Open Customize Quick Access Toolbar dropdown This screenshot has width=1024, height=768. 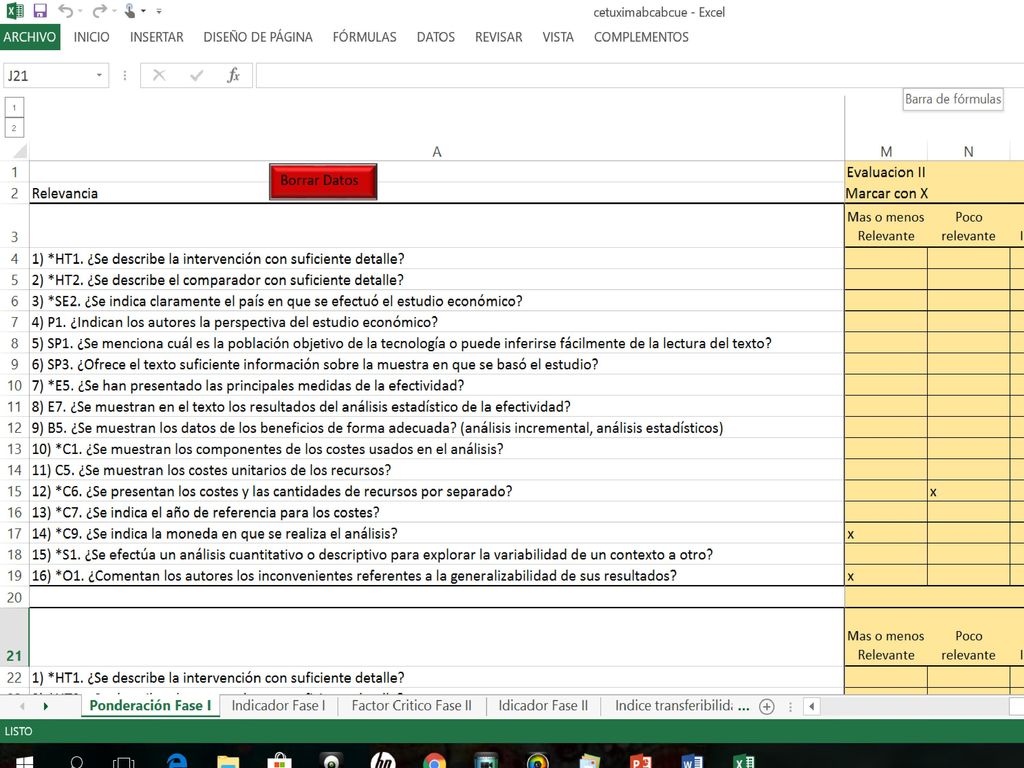click(159, 11)
